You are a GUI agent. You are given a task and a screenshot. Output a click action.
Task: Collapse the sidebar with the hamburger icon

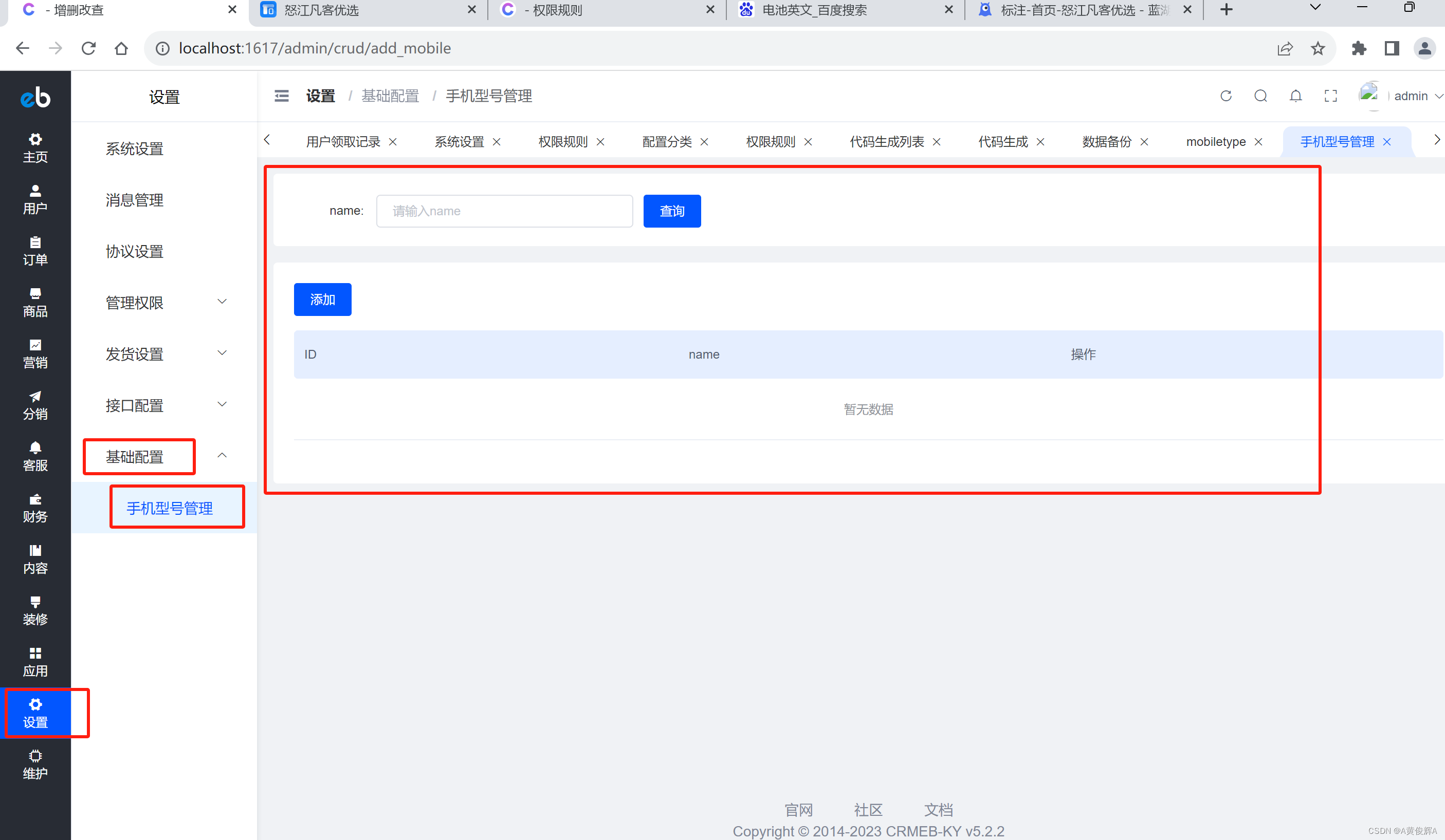click(x=281, y=96)
